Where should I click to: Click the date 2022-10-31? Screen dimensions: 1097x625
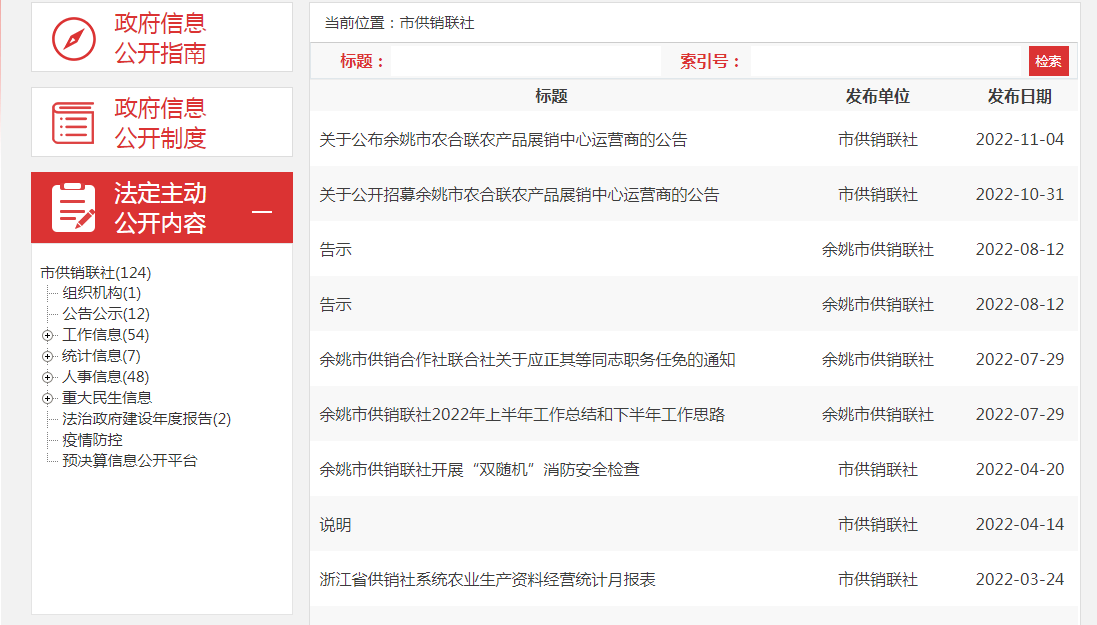(x=1019, y=195)
